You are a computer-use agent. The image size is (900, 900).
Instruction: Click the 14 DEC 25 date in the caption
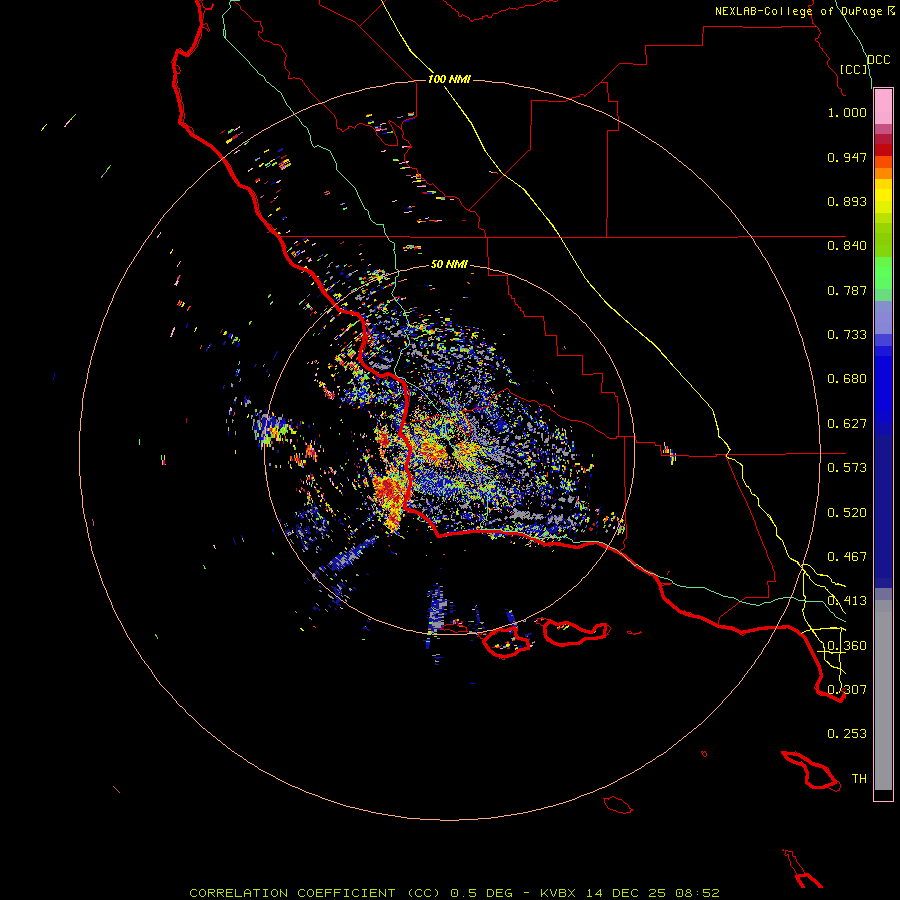point(626,893)
